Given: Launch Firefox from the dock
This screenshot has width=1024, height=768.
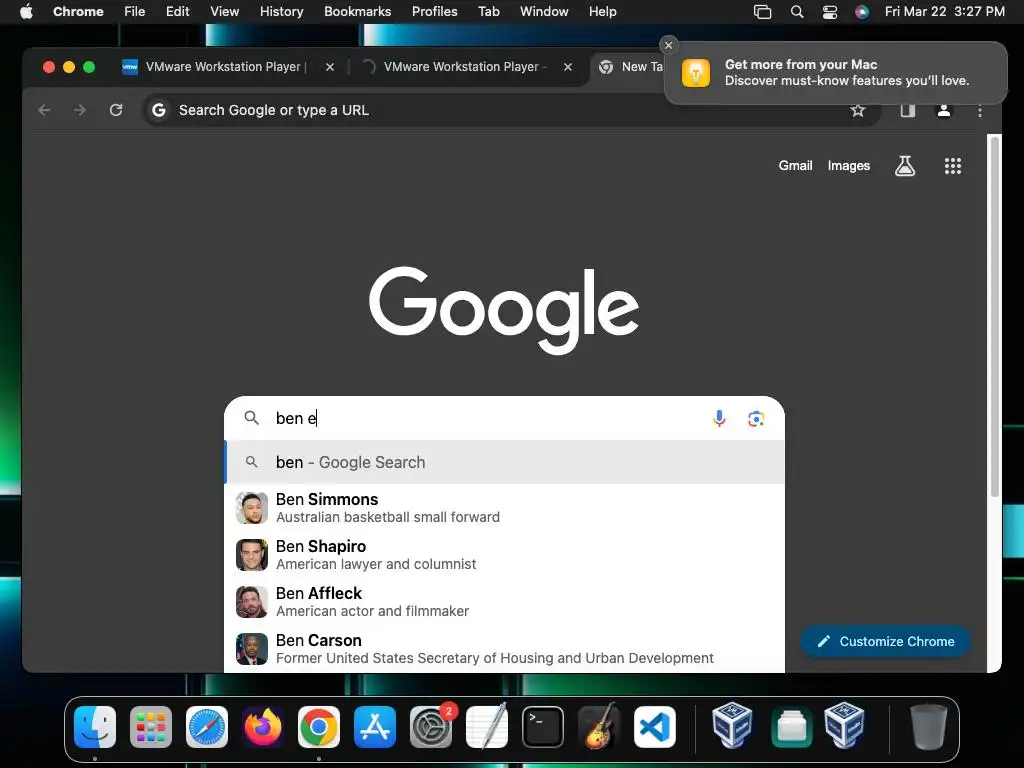Looking at the screenshot, I should pyautogui.click(x=263, y=727).
